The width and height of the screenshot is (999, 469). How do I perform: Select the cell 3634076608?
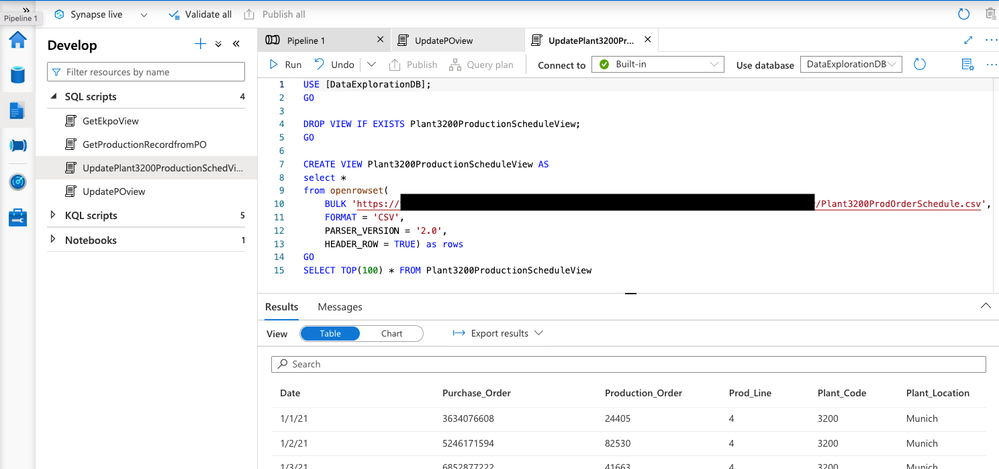coord(468,419)
